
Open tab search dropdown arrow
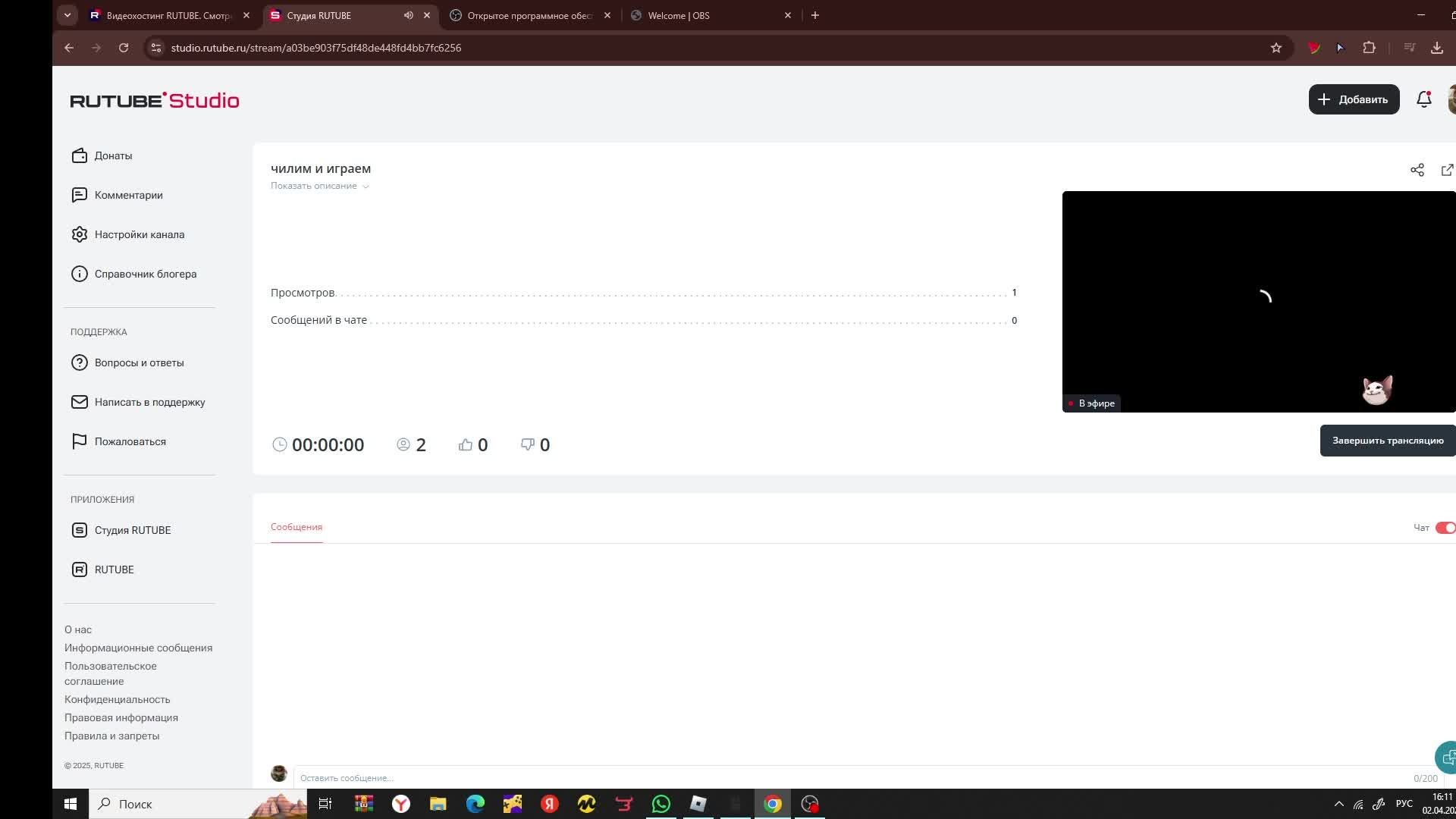click(67, 15)
